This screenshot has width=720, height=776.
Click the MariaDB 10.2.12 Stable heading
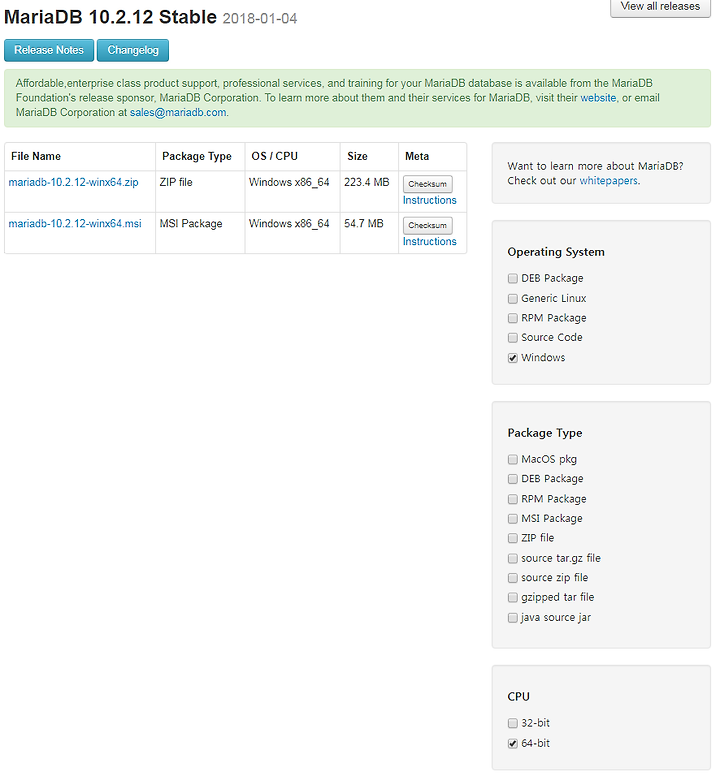pyautogui.click(x=110, y=17)
